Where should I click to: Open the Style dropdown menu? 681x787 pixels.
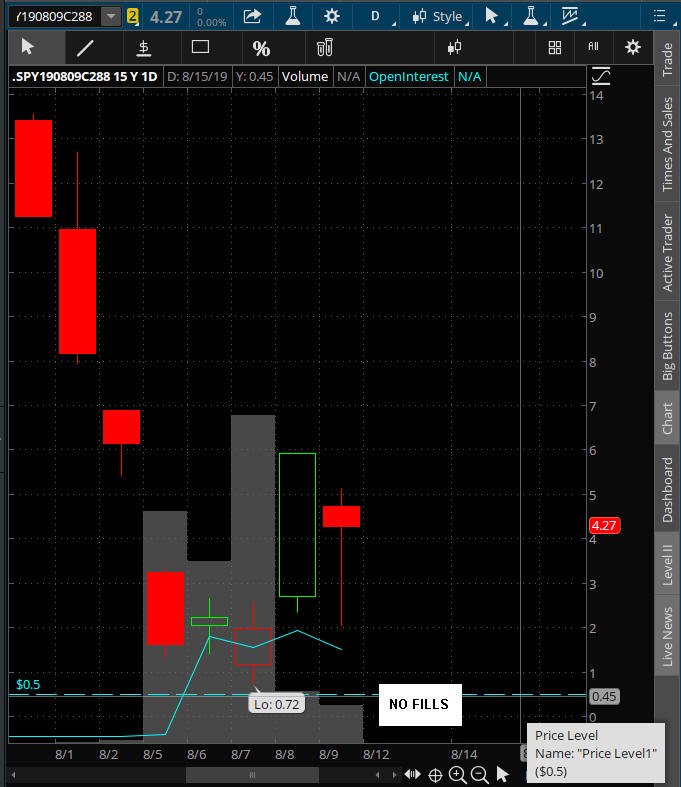[440, 17]
